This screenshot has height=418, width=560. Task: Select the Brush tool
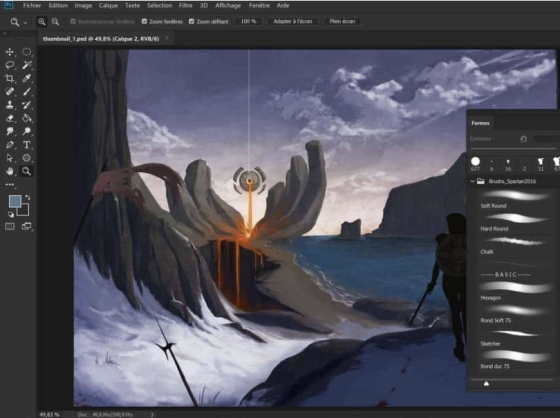pyautogui.click(x=26, y=91)
